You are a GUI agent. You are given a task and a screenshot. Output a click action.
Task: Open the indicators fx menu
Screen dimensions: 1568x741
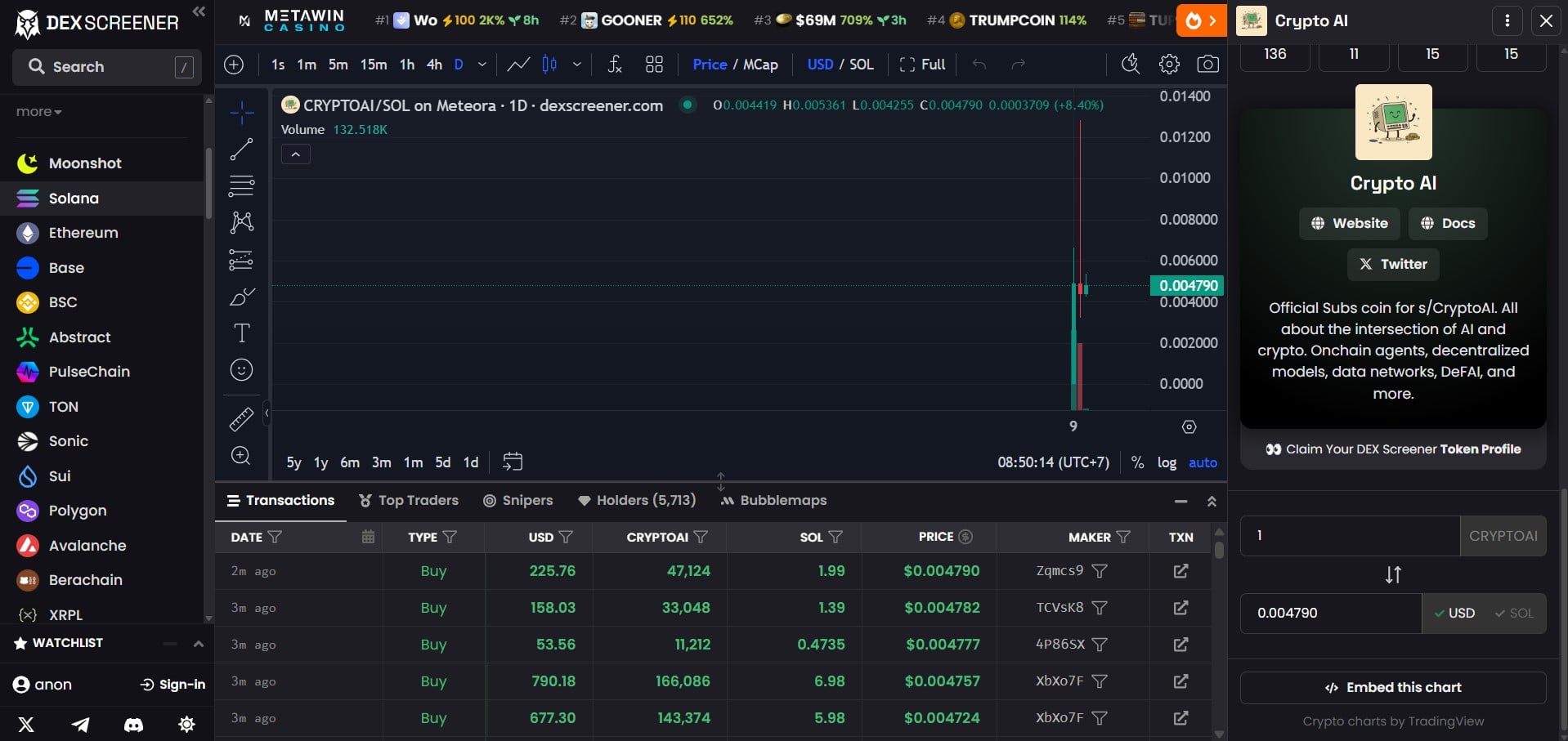coord(615,65)
